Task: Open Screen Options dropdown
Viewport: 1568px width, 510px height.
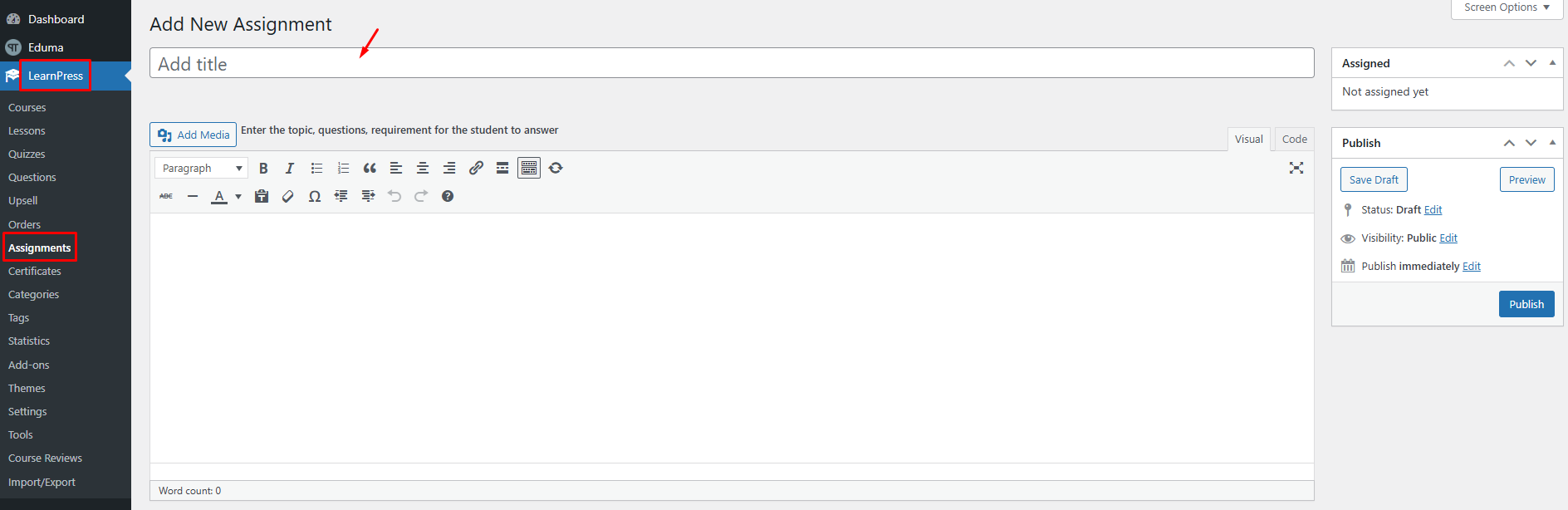Action: [x=1507, y=7]
